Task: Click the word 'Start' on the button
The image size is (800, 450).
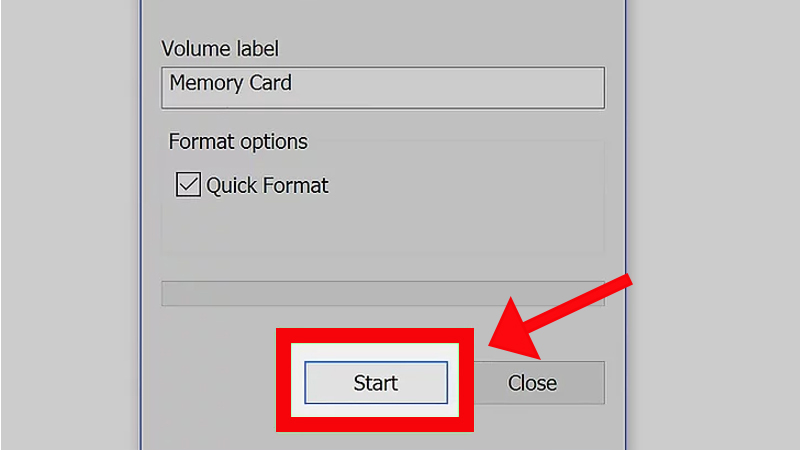Action: [x=375, y=382]
